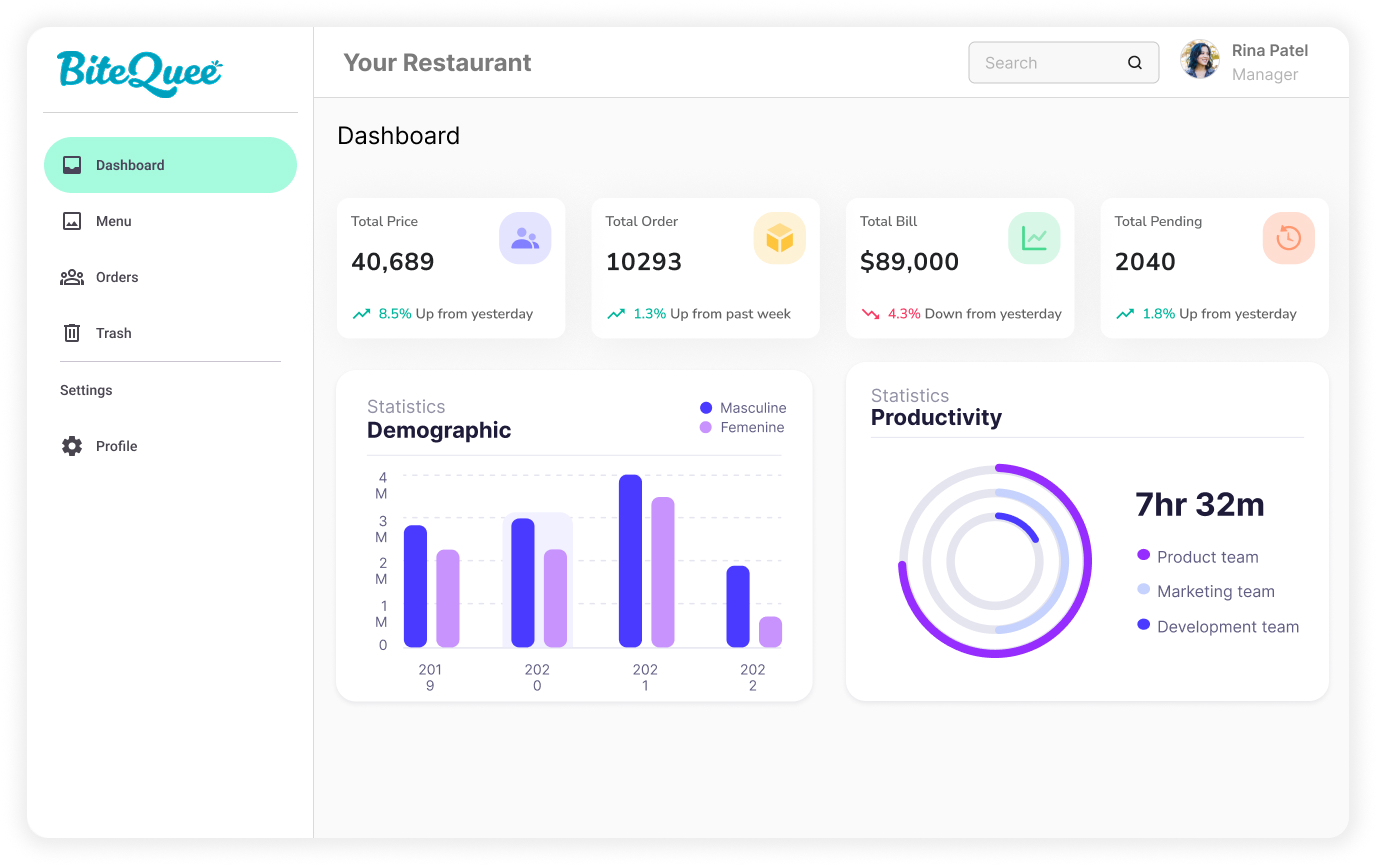Click the Product team legend dot
Screen dimensions: 1382x867
click(1144, 555)
